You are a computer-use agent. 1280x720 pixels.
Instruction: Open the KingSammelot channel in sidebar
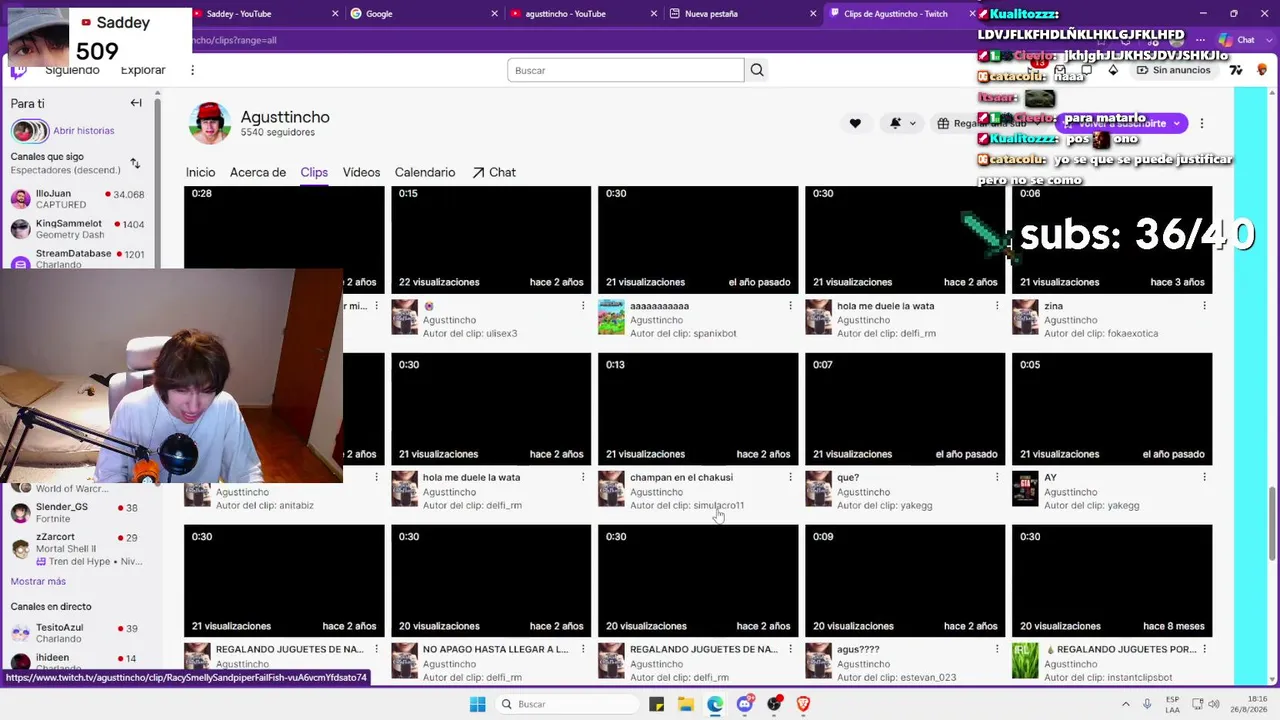pyautogui.click(x=80, y=229)
